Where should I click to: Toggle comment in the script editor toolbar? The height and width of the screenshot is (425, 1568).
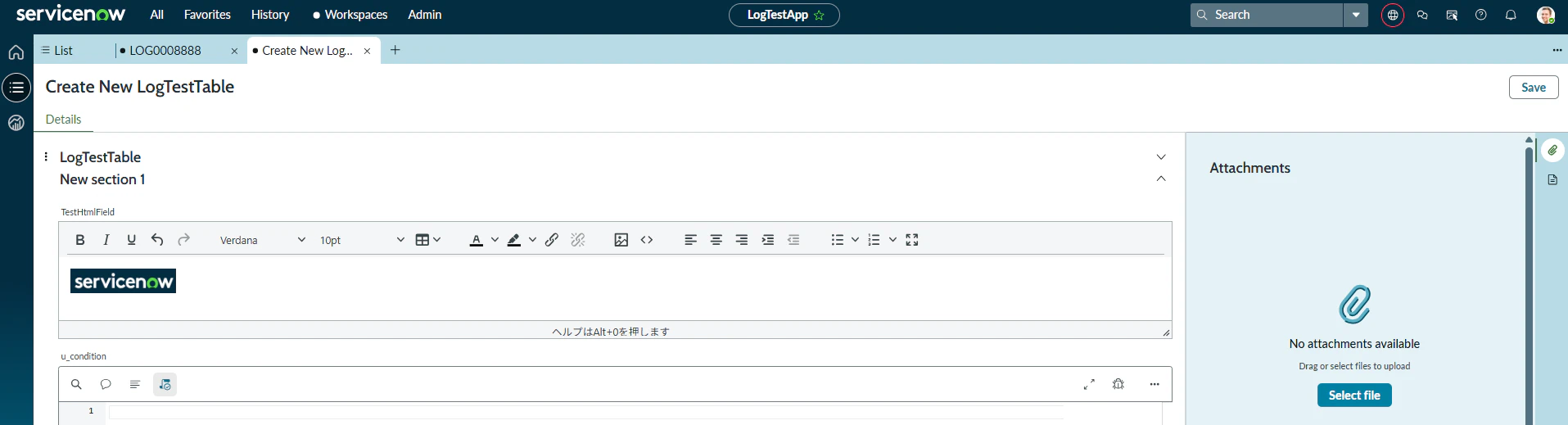point(106,384)
